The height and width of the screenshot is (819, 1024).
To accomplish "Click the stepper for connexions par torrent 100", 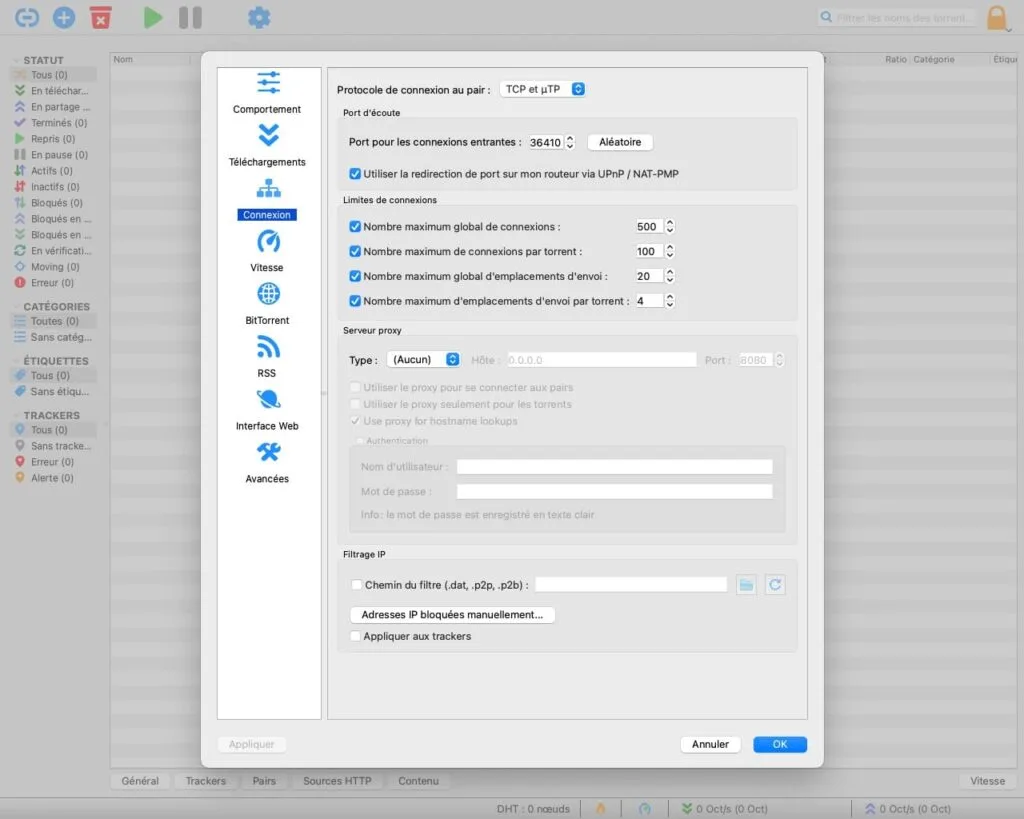I will click(x=669, y=251).
